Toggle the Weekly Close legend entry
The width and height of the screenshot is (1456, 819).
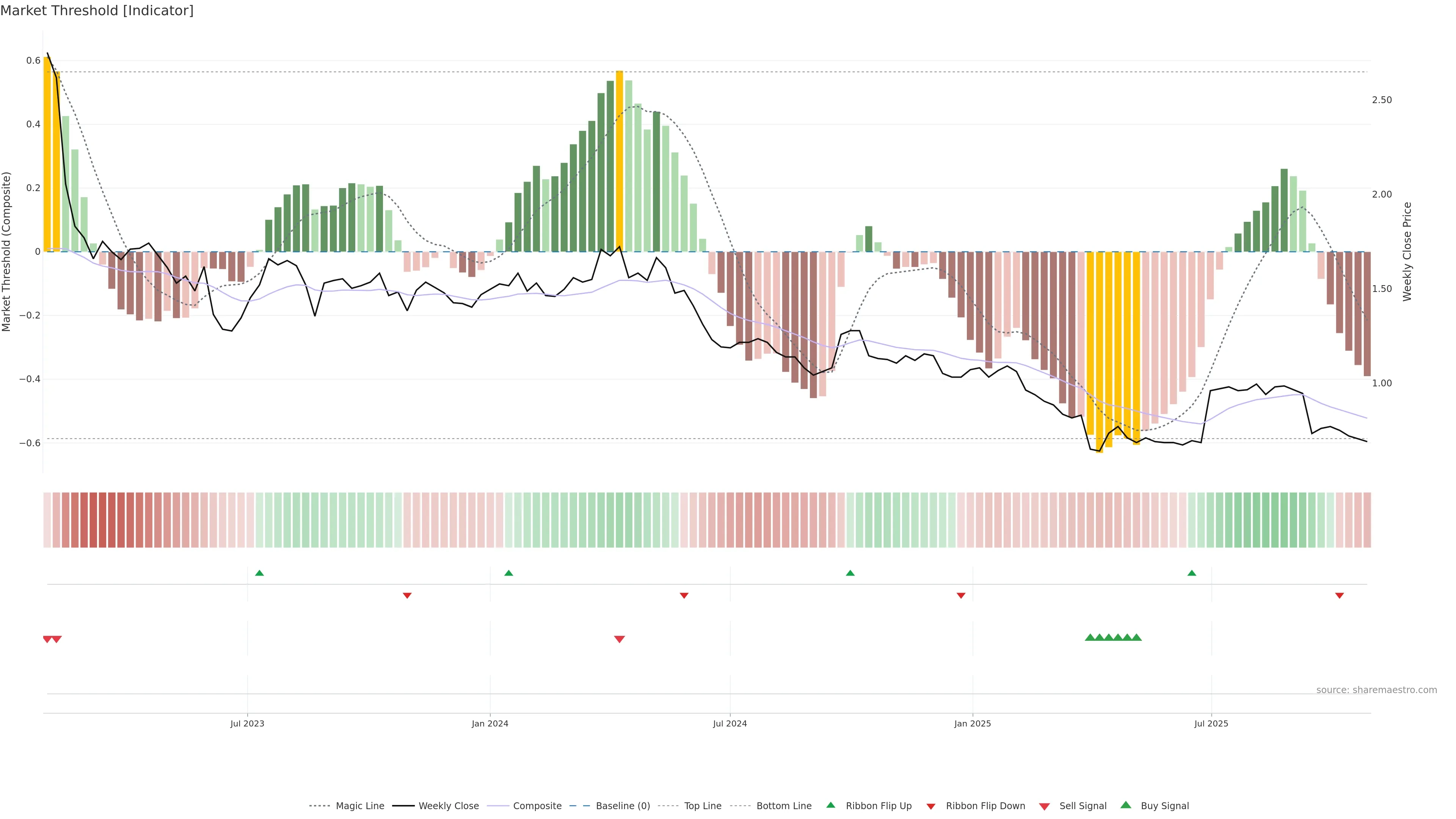[448, 806]
